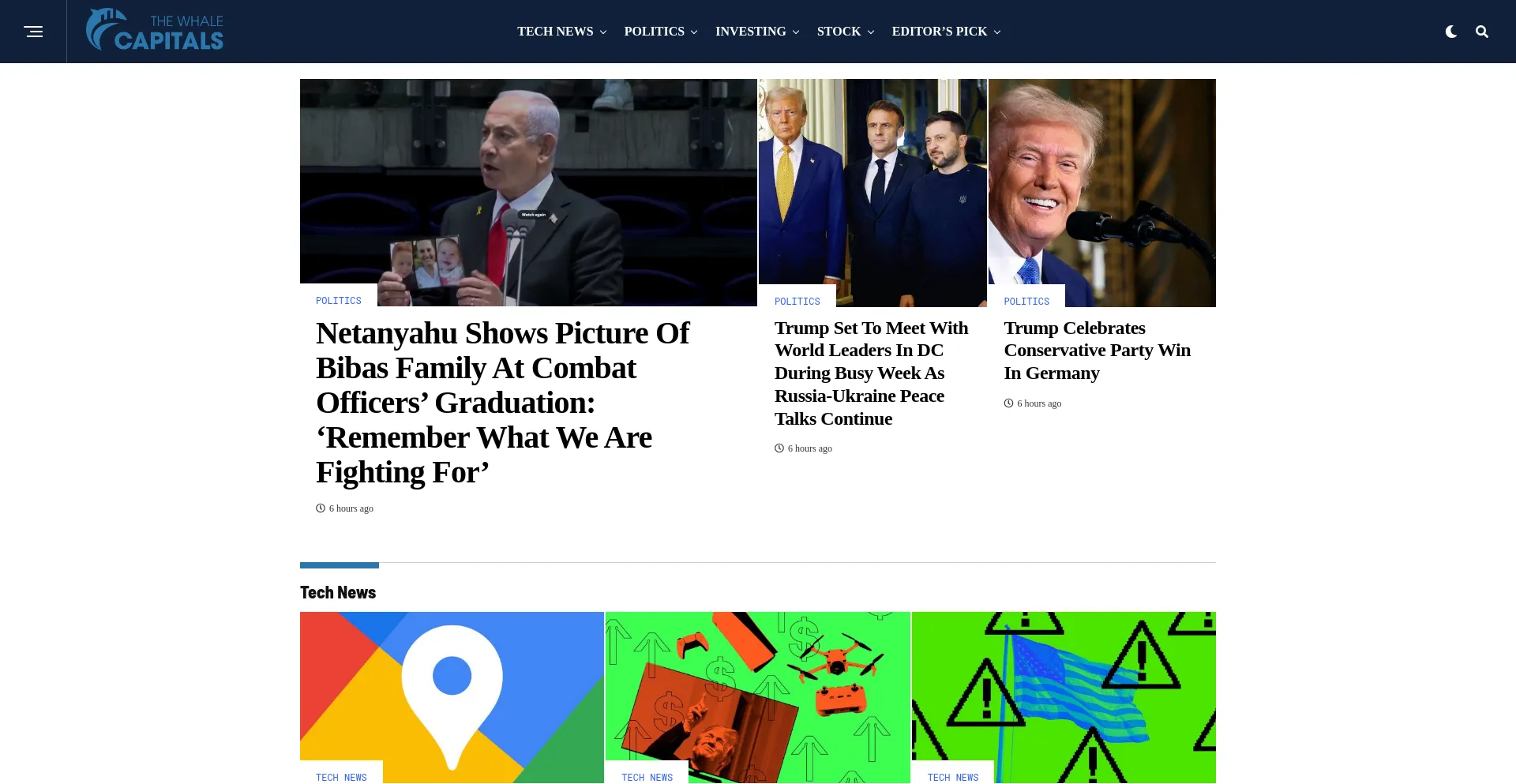Toggle dark mode moon icon
This screenshot has width=1516, height=784.
tap(1451, 32)
